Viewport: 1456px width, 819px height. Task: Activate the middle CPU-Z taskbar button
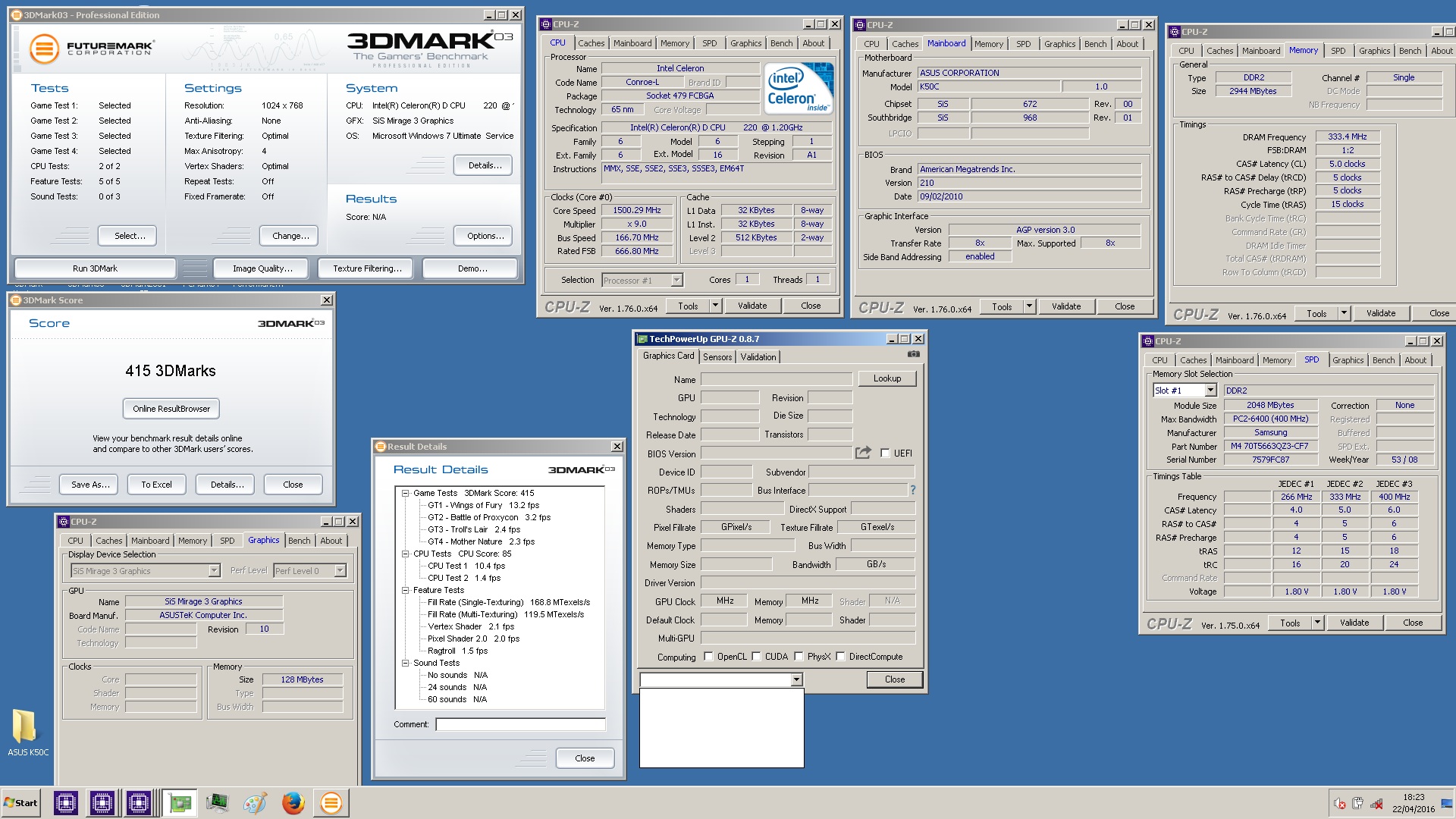tap(102, 803)
